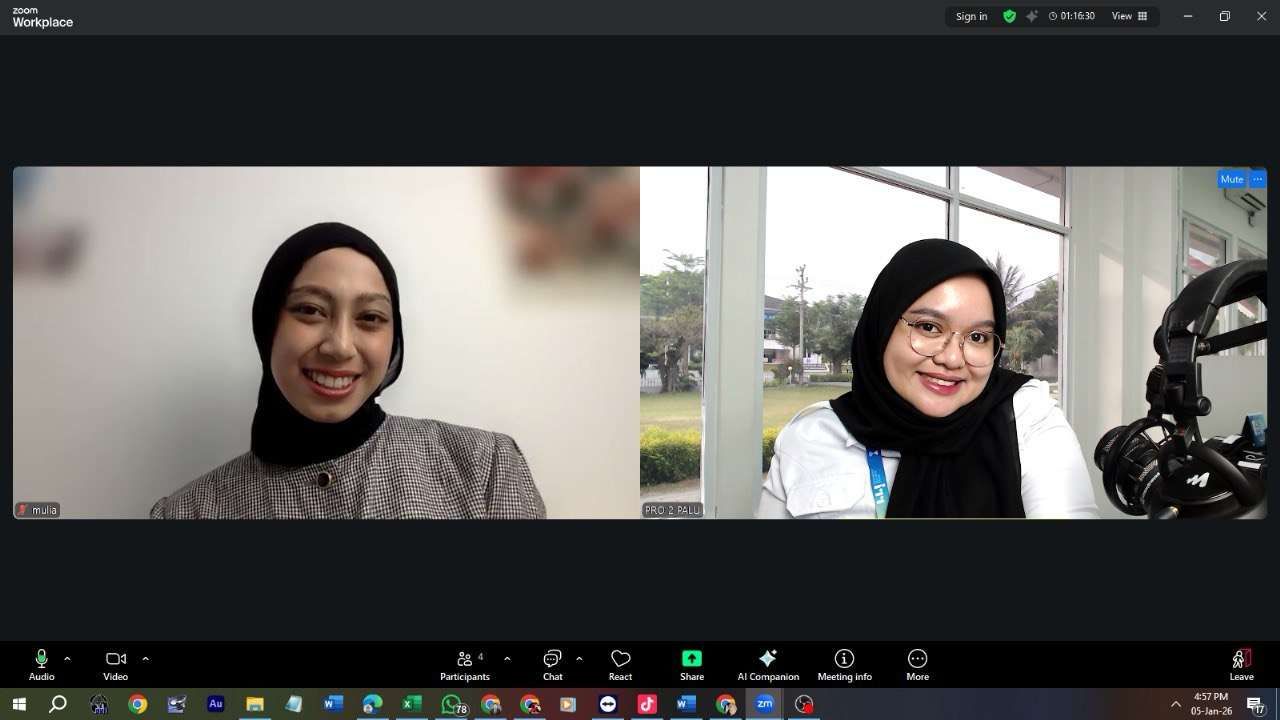Open the React emoji menu

[x=620, y=664]
